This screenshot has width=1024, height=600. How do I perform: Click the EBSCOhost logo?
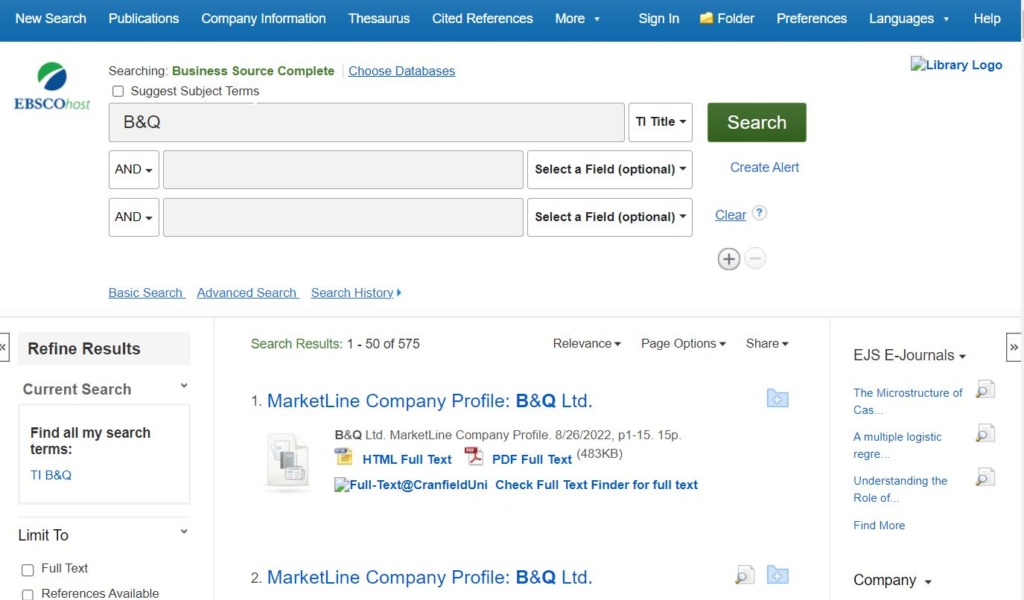[52, 86]
